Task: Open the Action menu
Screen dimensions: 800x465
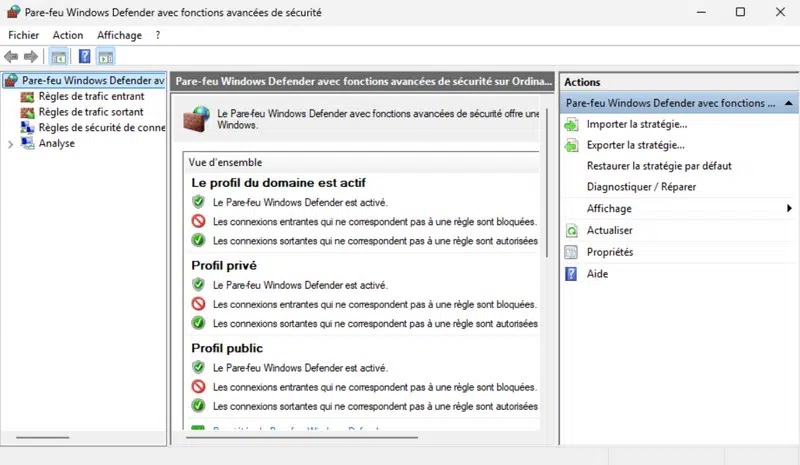Action: (68, 35)
